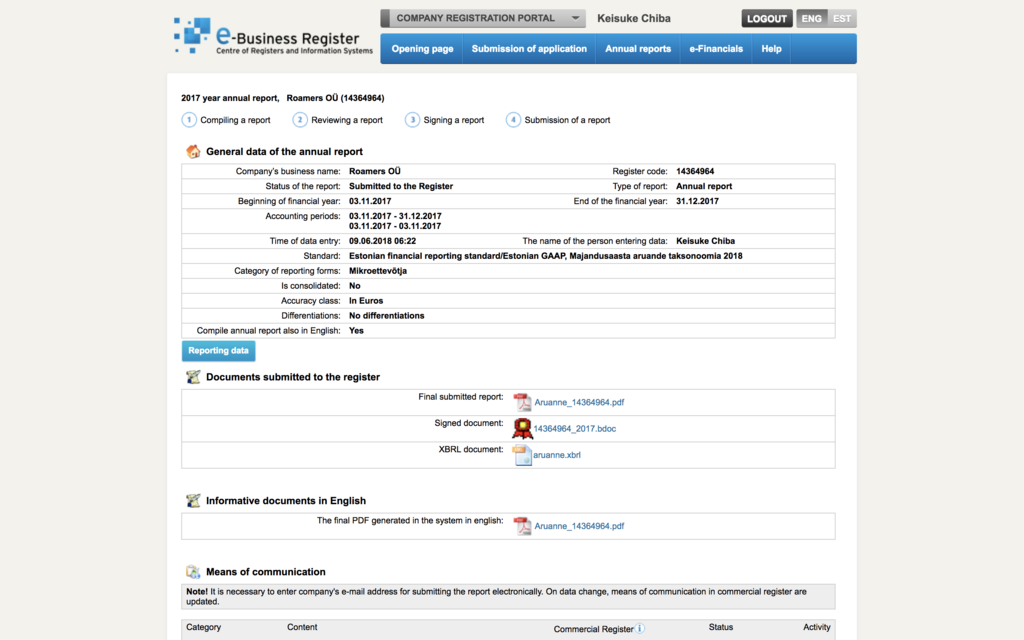Open the Annual reports tab
The width and height of the screenshot is (1024, 640).
pos(638,49)
